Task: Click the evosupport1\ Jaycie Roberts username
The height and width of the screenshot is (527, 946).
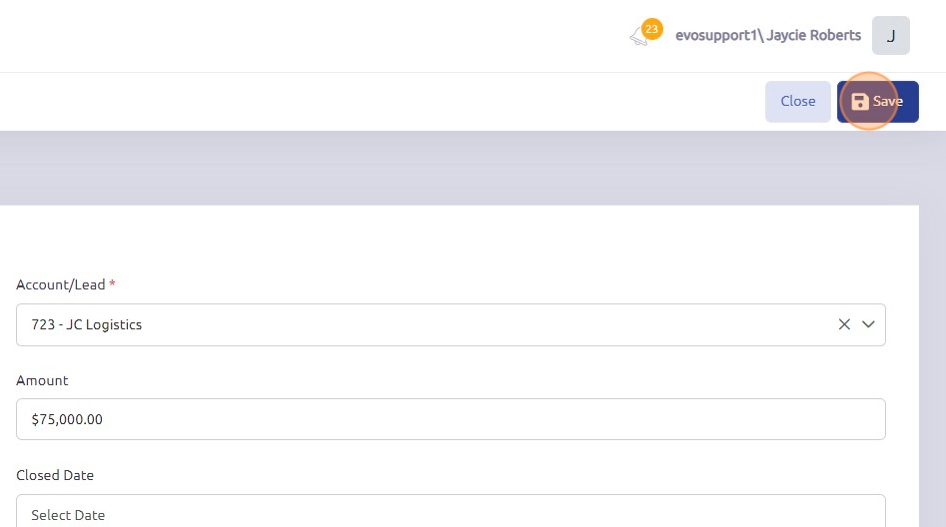Action: click(x=767, y=35)
